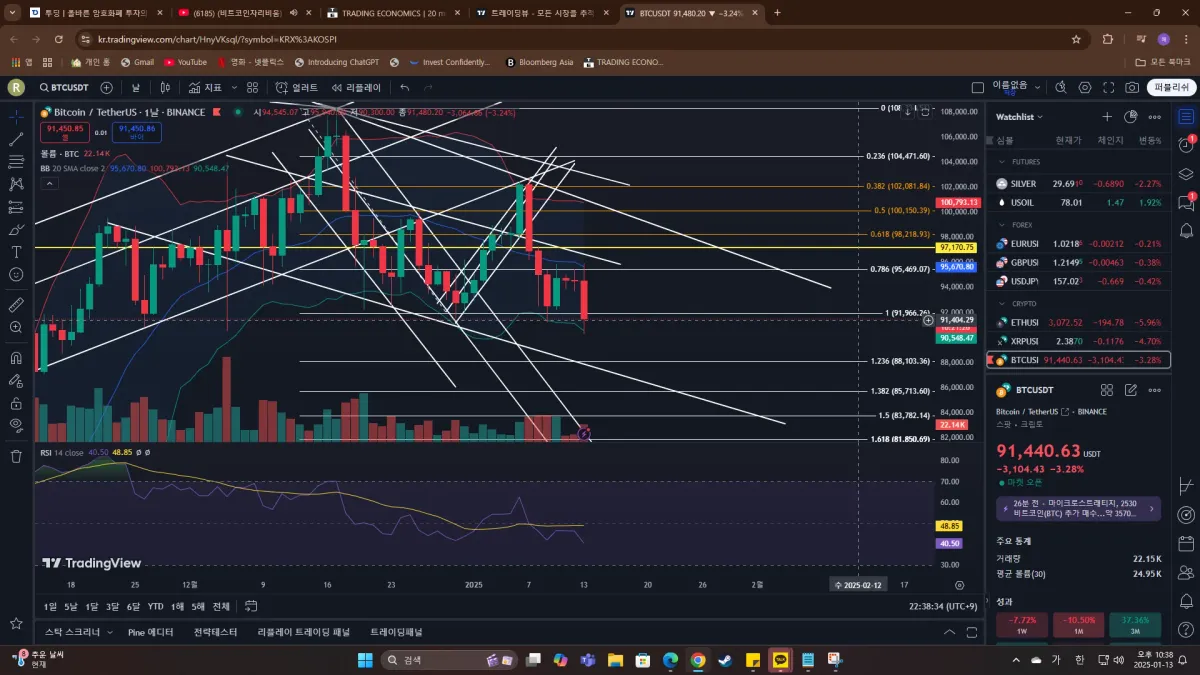Hide all drawings with eye icon
The image size is (1200, 675).
tap(16, 424)
